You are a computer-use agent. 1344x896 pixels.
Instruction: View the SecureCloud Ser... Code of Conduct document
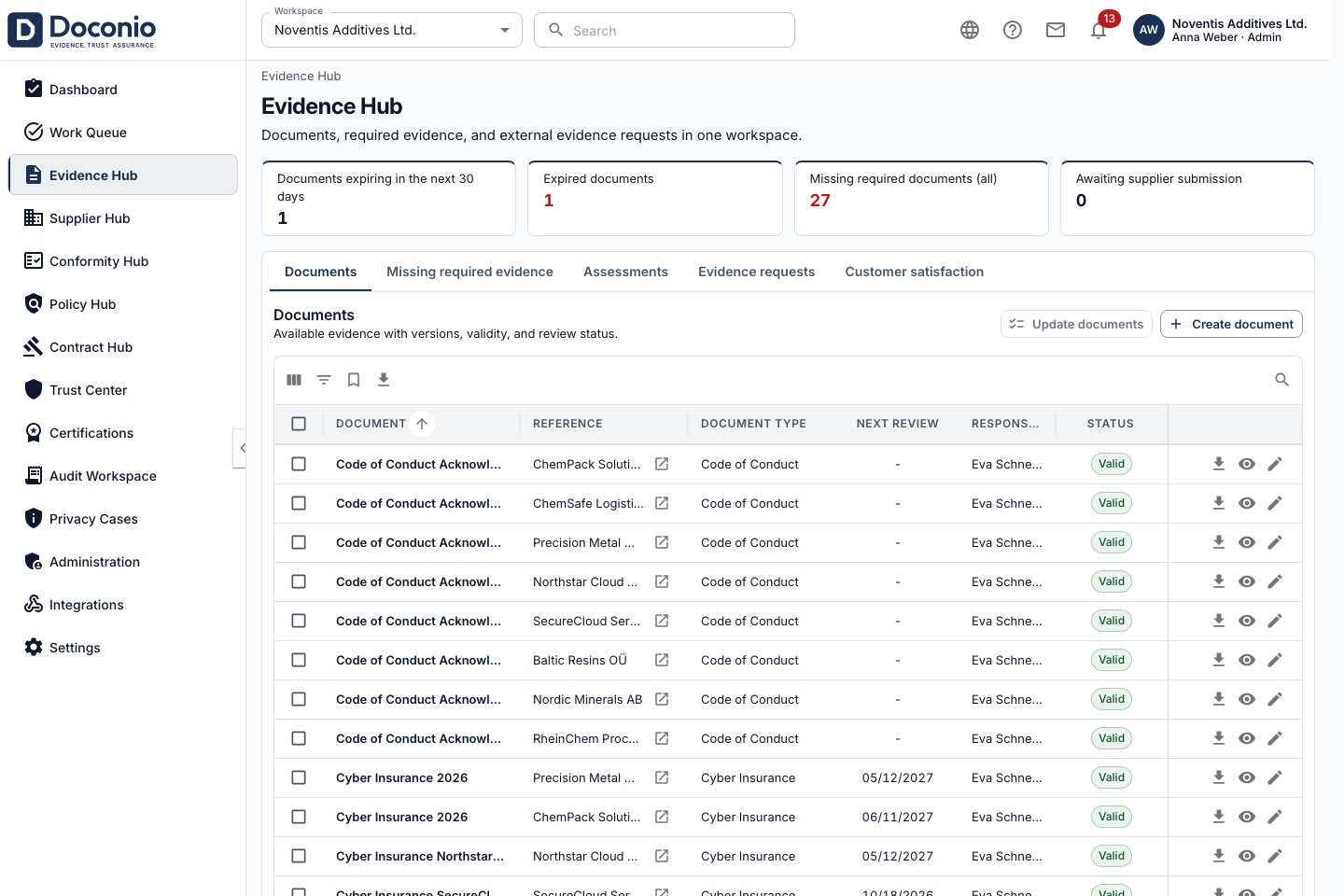click(x=1247, y=621)
